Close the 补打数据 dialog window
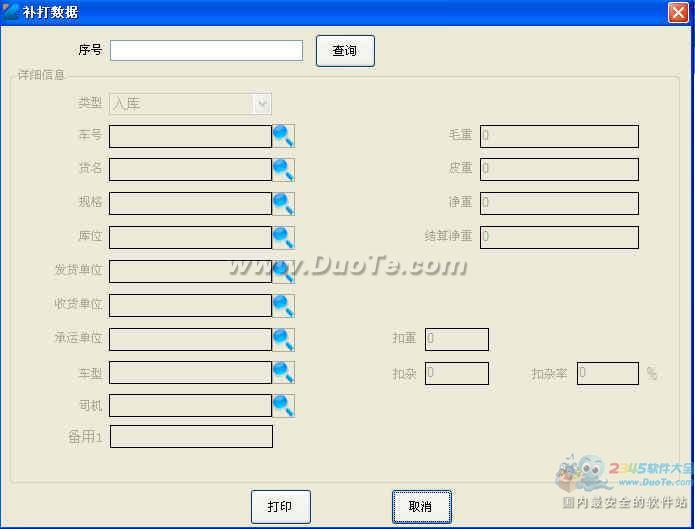 [x=677, y=12]
